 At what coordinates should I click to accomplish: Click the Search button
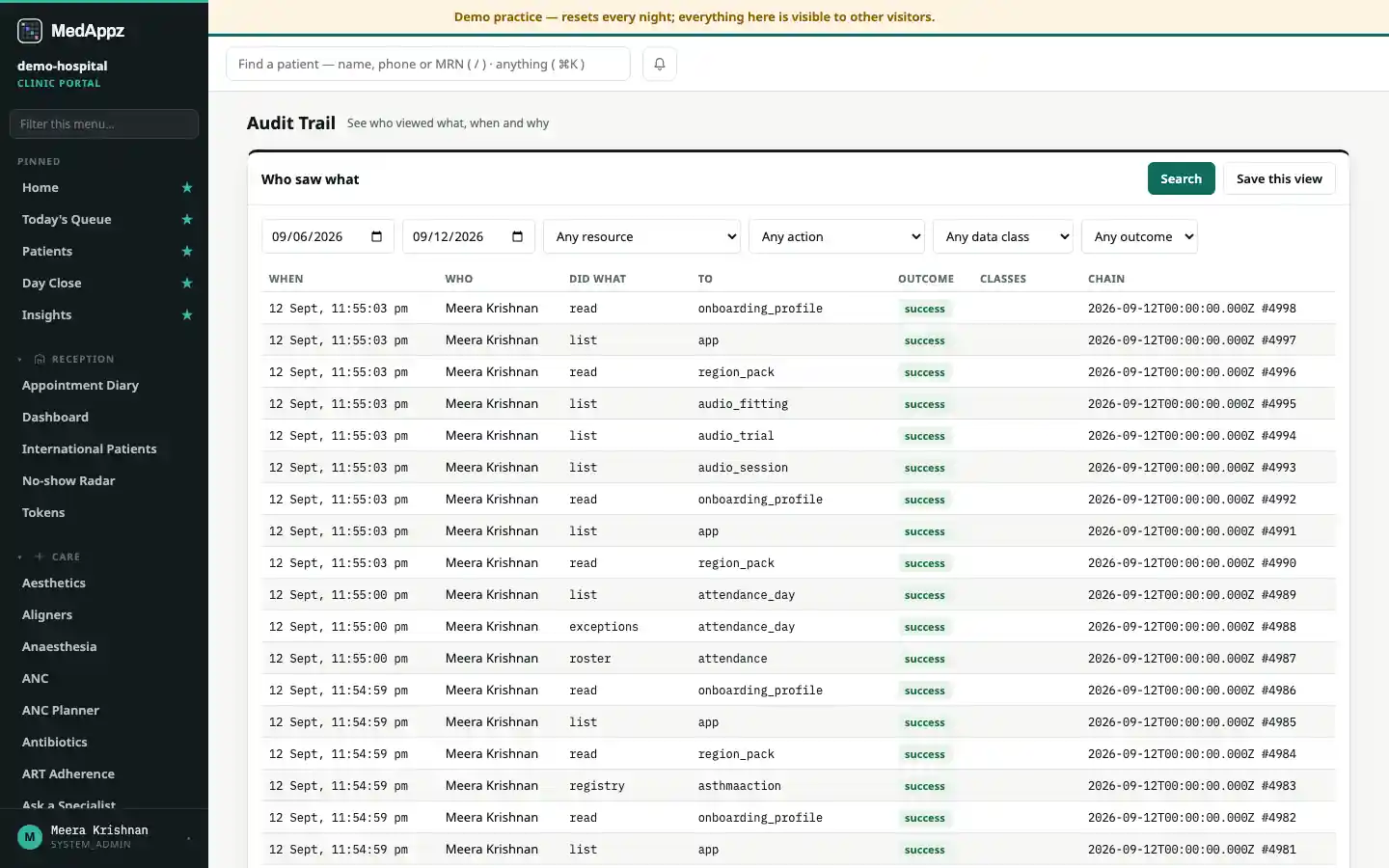(x=1181, y=178)
